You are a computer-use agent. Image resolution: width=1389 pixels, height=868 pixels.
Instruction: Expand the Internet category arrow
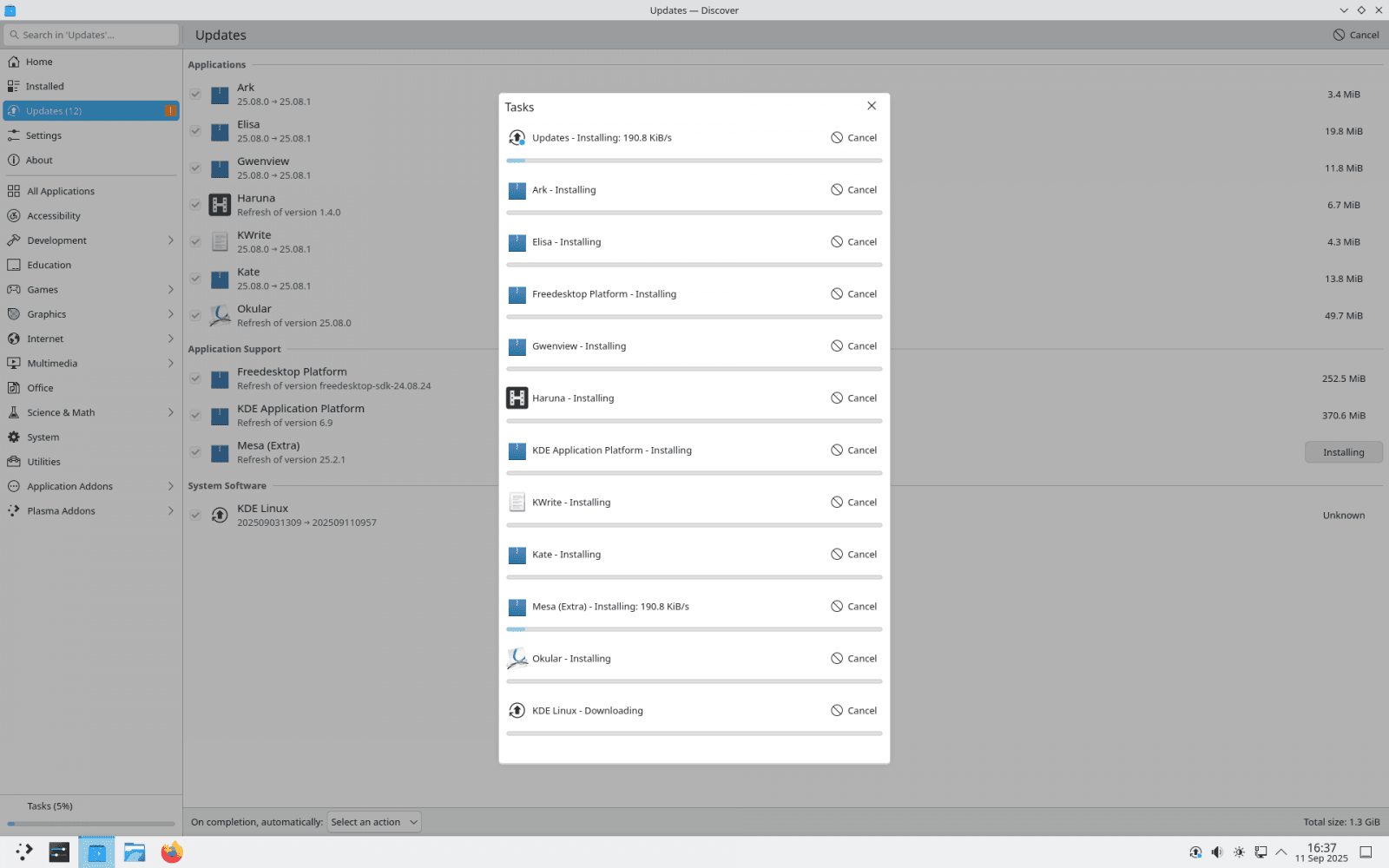point(170,339)
